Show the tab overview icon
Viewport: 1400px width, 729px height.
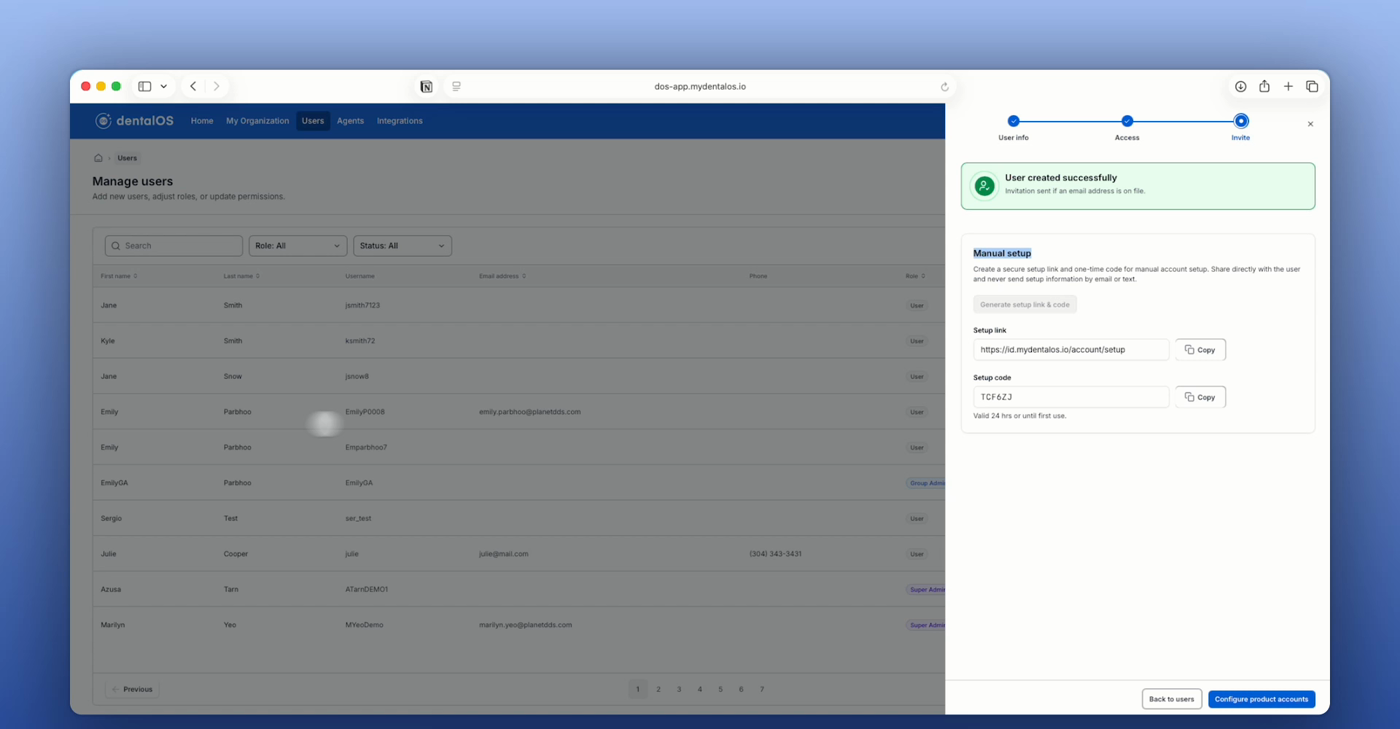1312,87
